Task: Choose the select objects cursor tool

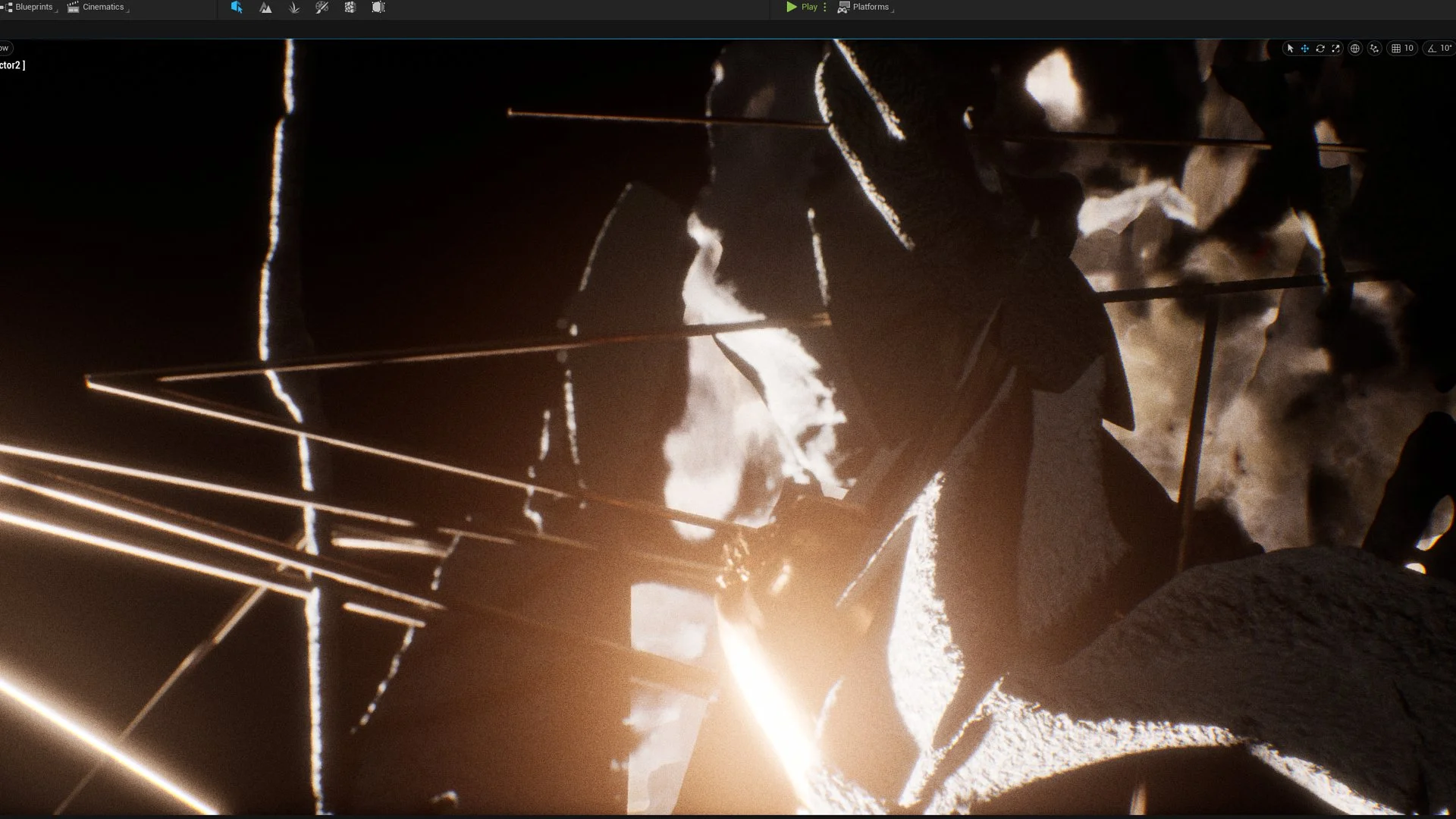Action: coord(1290,48)
